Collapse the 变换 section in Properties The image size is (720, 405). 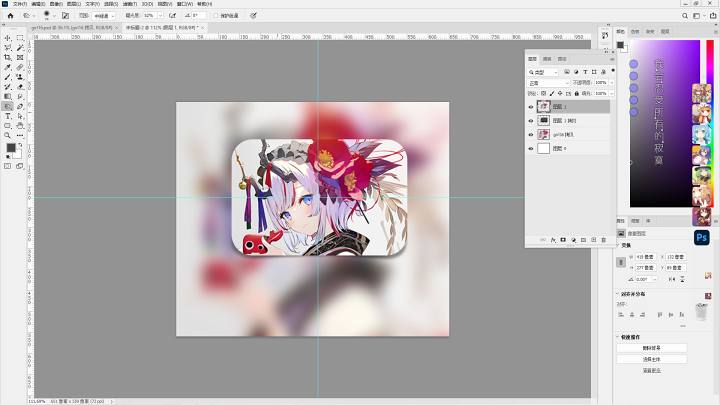click(618, 245)
